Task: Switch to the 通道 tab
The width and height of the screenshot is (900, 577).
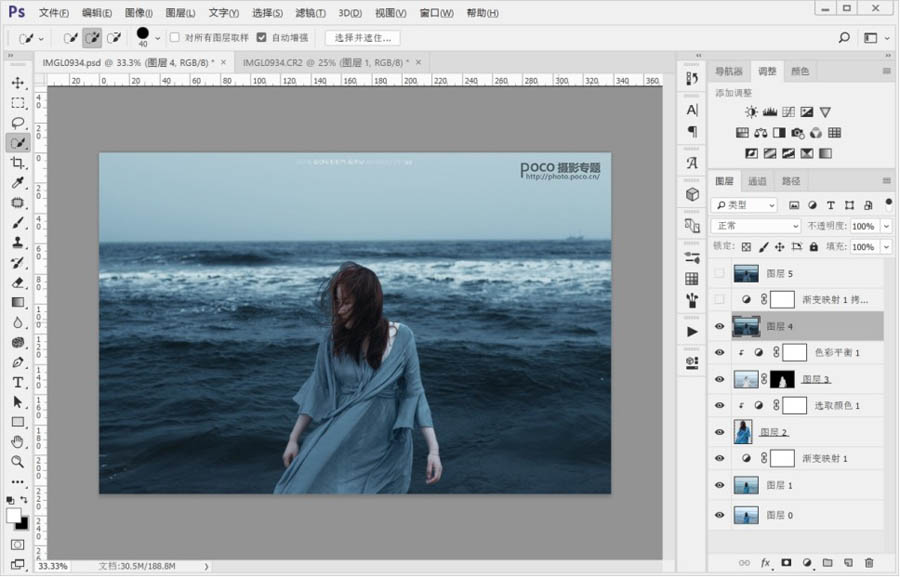Action: (x=757, y=181)
